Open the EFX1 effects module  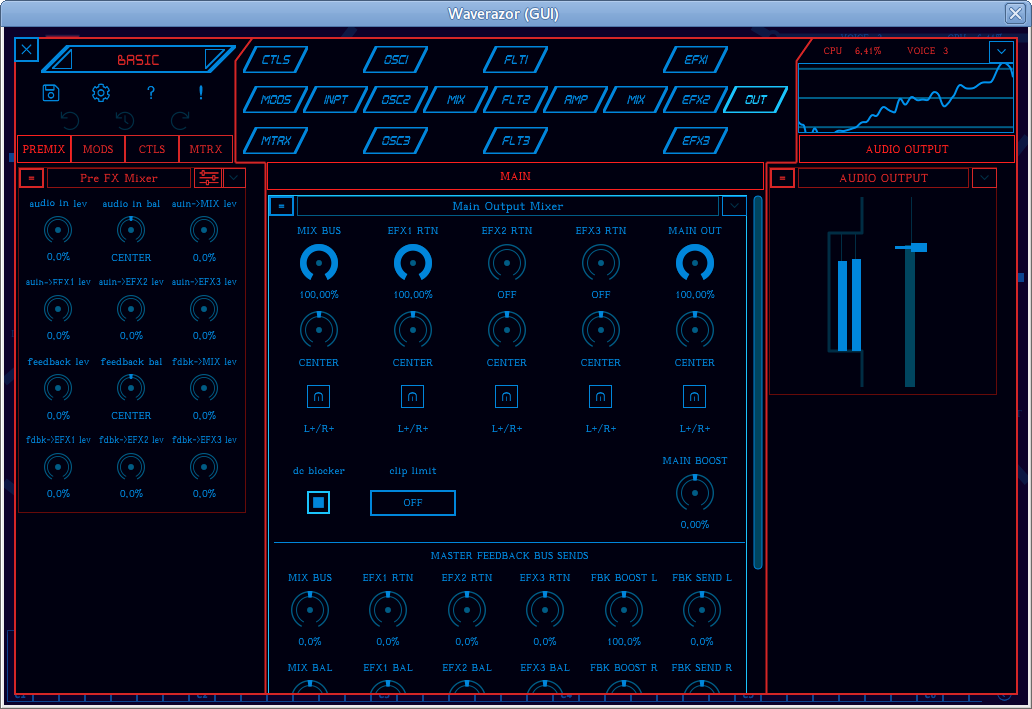tap(696, 60)
